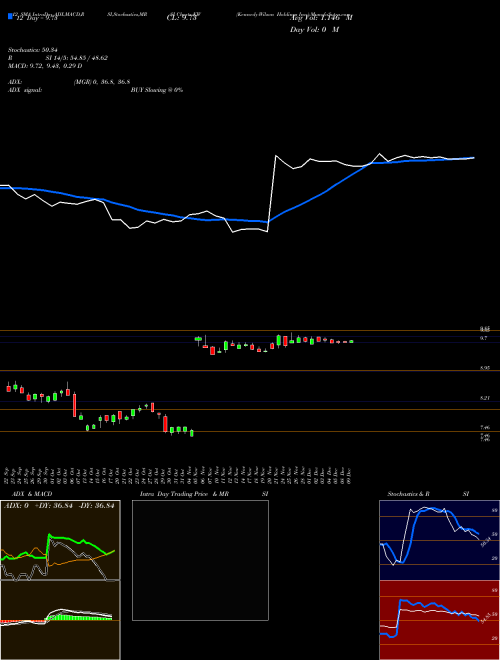Viewport: 500px width, 660px height.
Task: Click the 8.95 price axis label
Action: coord(485,368)
